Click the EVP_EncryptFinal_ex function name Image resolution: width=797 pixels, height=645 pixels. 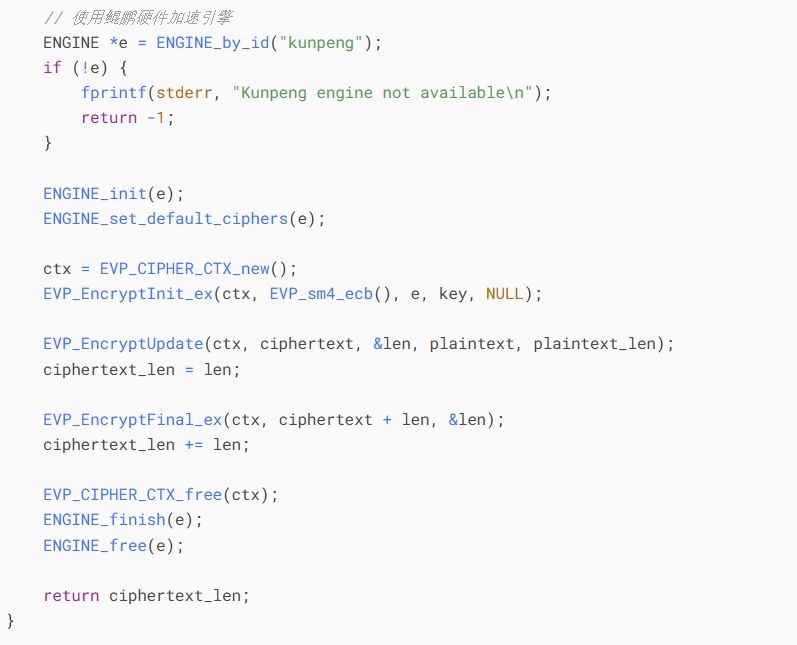coord(133,420)
